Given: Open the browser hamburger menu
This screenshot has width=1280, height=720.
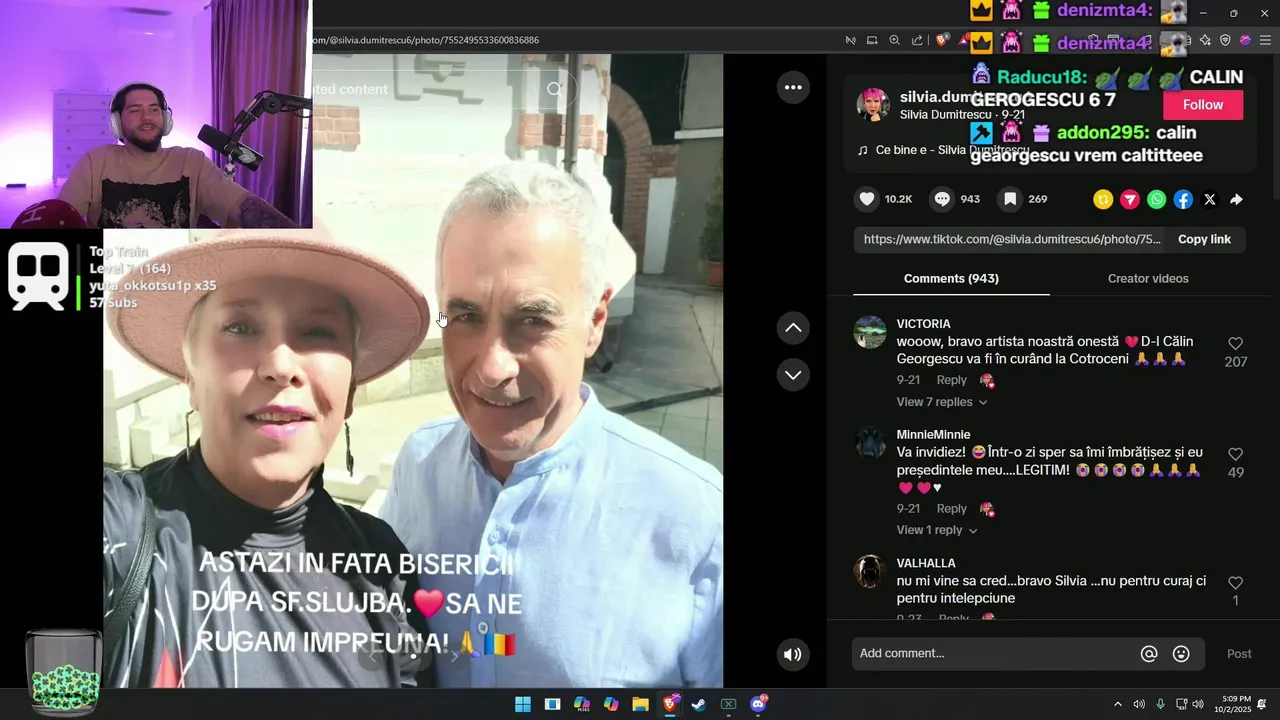Looking at the screenshot, I should coord(1266,40).
